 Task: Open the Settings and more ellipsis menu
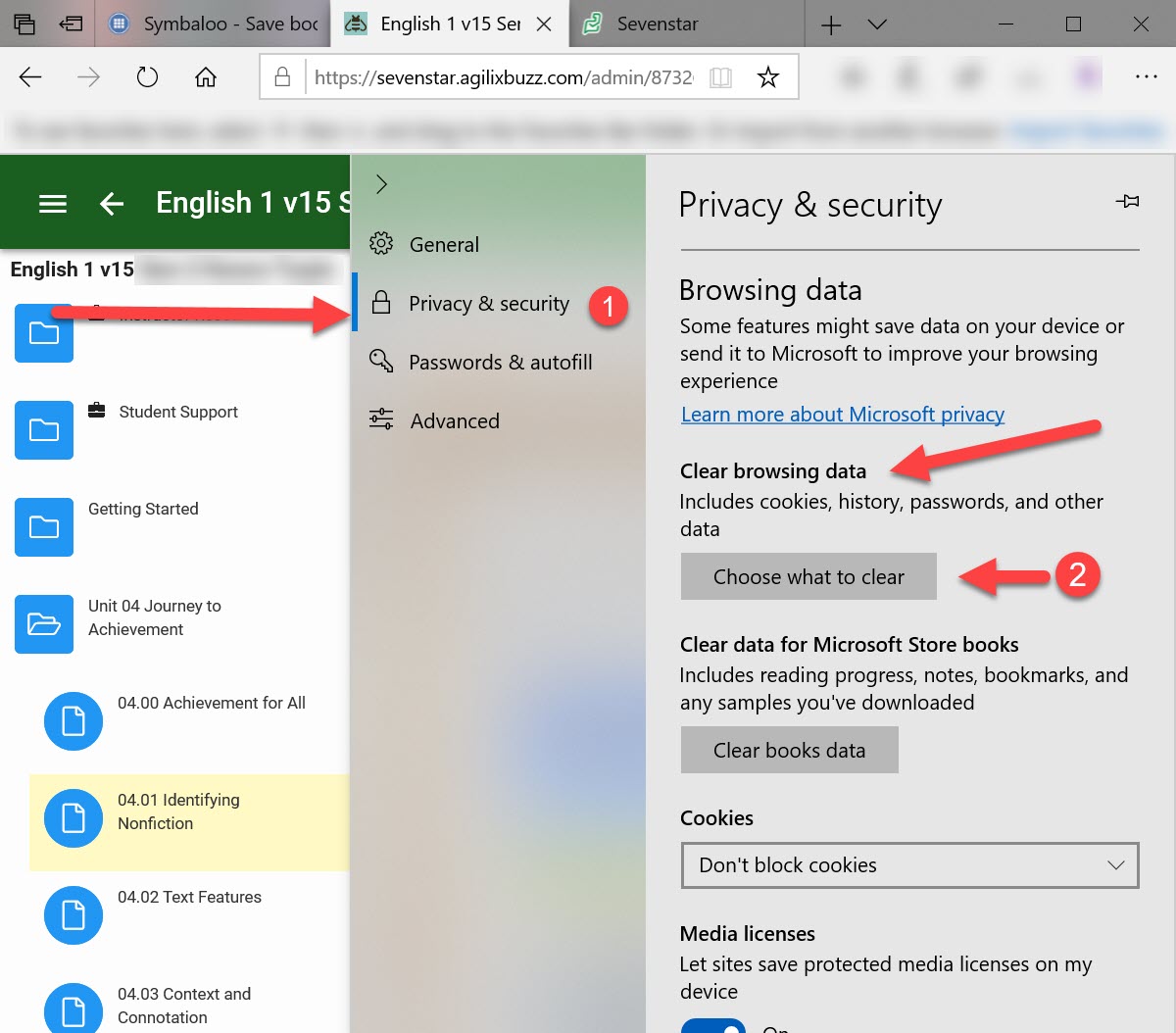pos(1146,76)
